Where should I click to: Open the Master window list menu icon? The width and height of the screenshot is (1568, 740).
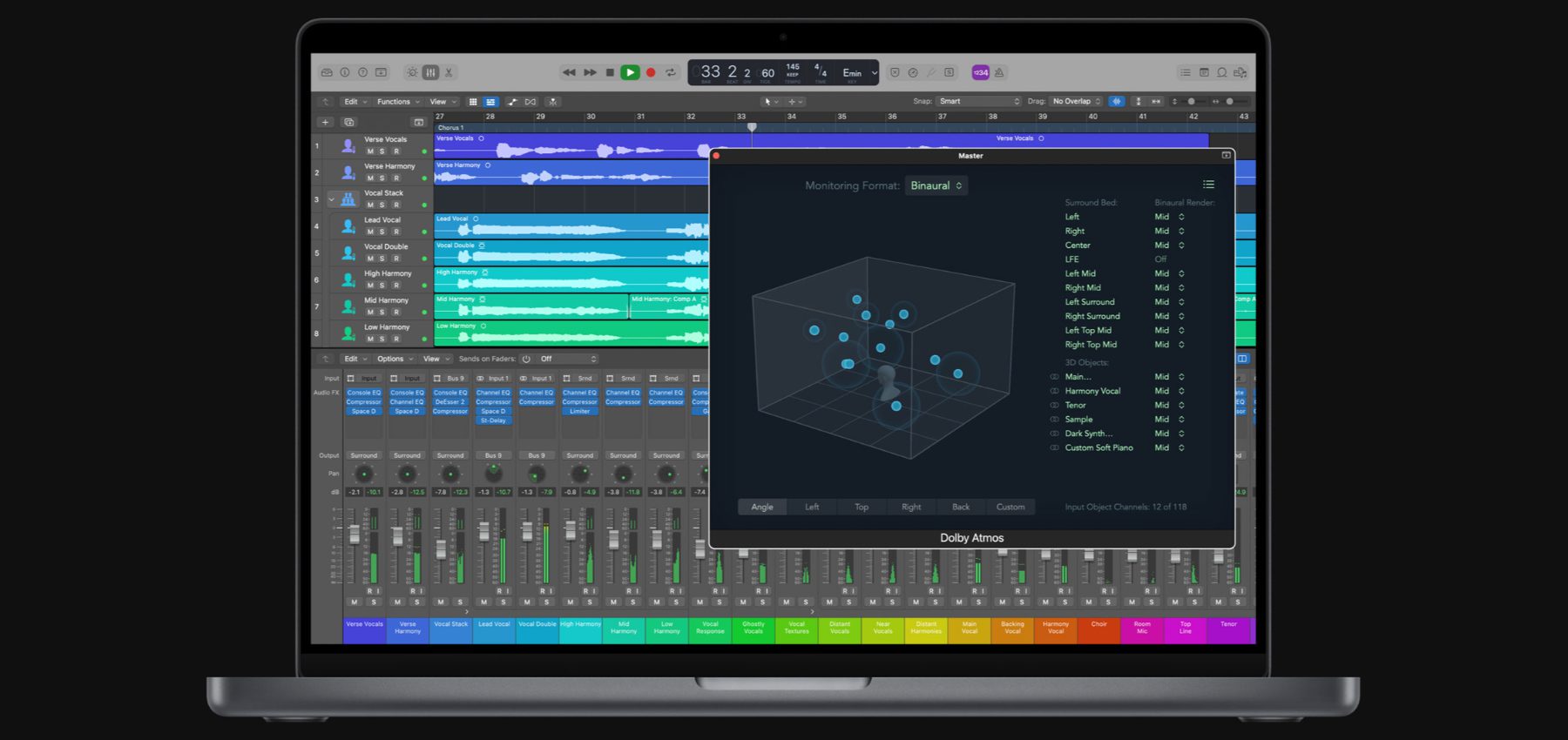click(x=1208, y=185)
